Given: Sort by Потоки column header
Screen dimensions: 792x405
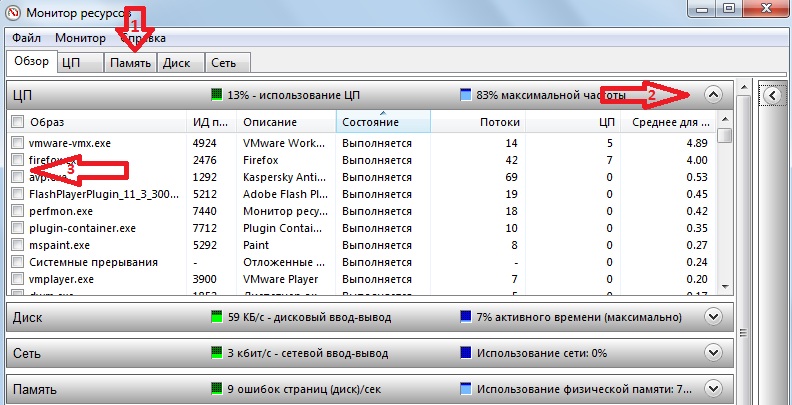Looking at the screenshot, I should point(478,122).
